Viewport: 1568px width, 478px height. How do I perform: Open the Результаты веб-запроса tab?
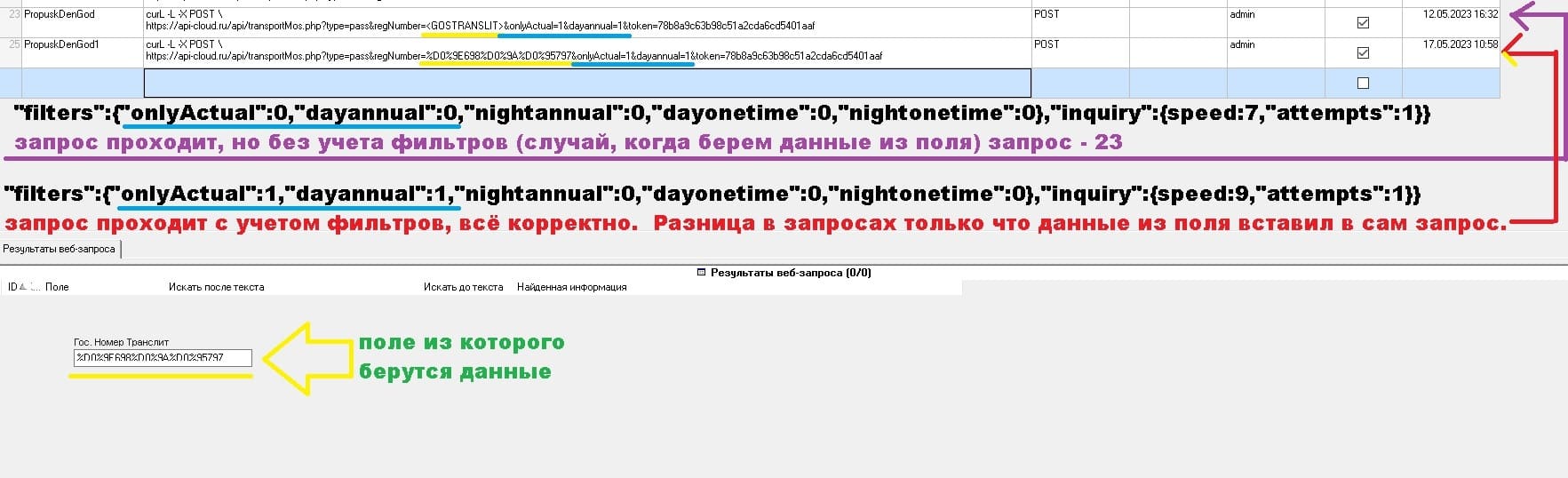click(60, 250)
